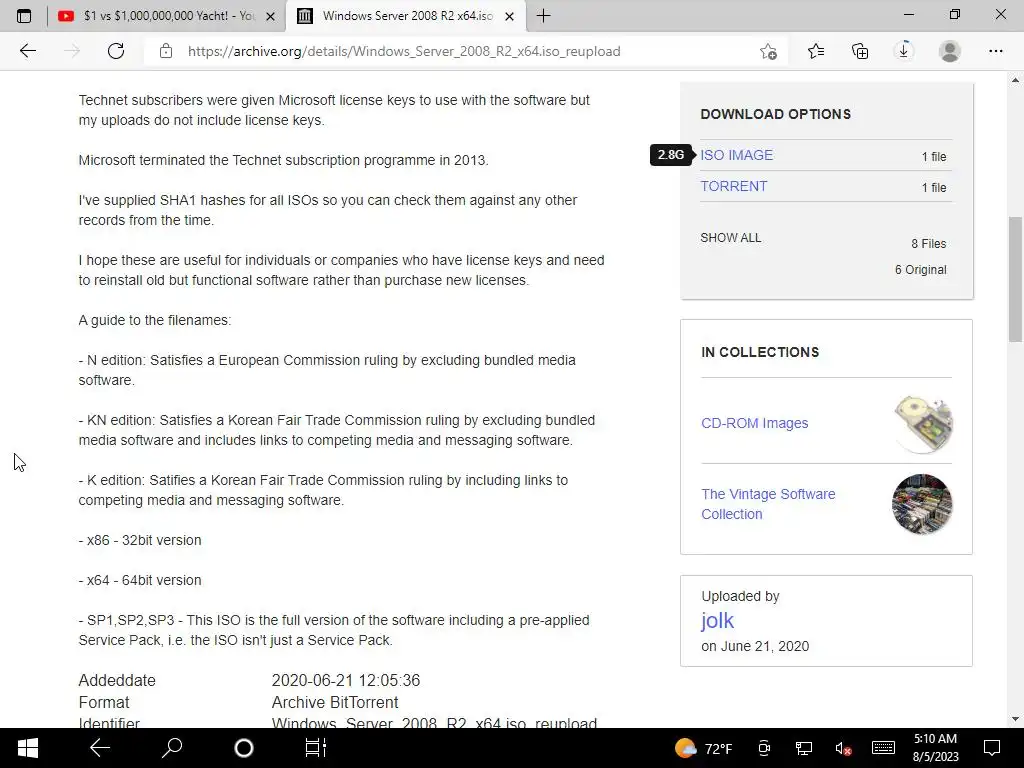The height and width of the screenshot is (768, 1024).
Task: Open Settings and more menu
Action: pyautogui.click(x=995, y=51)
